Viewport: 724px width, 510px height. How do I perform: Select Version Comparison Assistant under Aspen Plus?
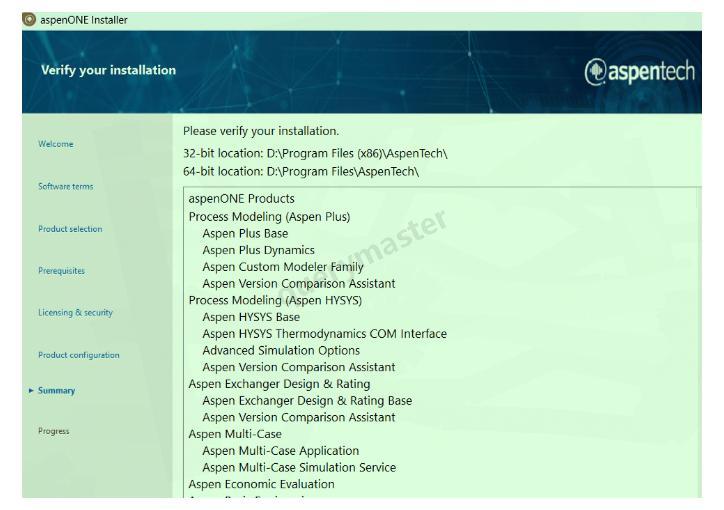tap(299, 283)
